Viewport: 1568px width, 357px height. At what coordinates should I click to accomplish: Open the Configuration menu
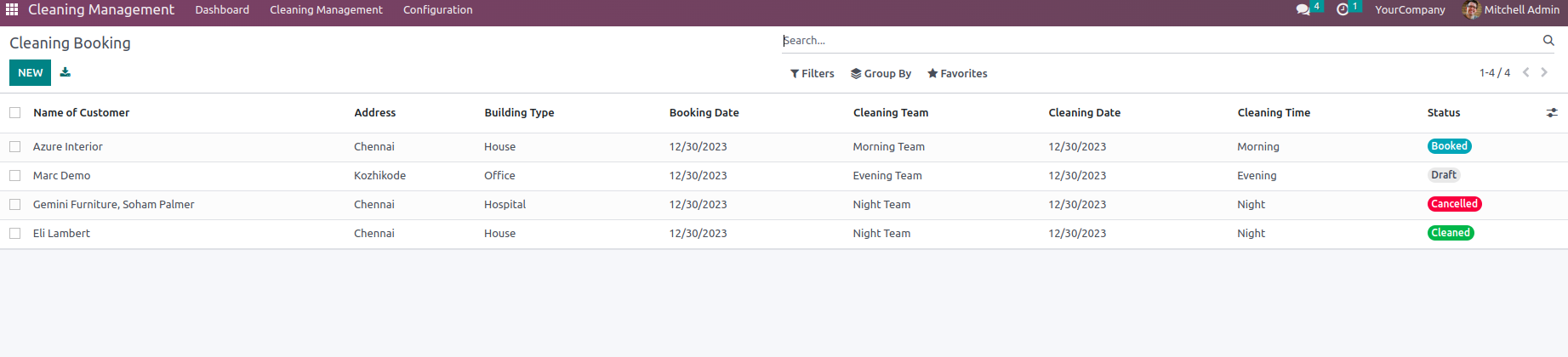point(437,9)
